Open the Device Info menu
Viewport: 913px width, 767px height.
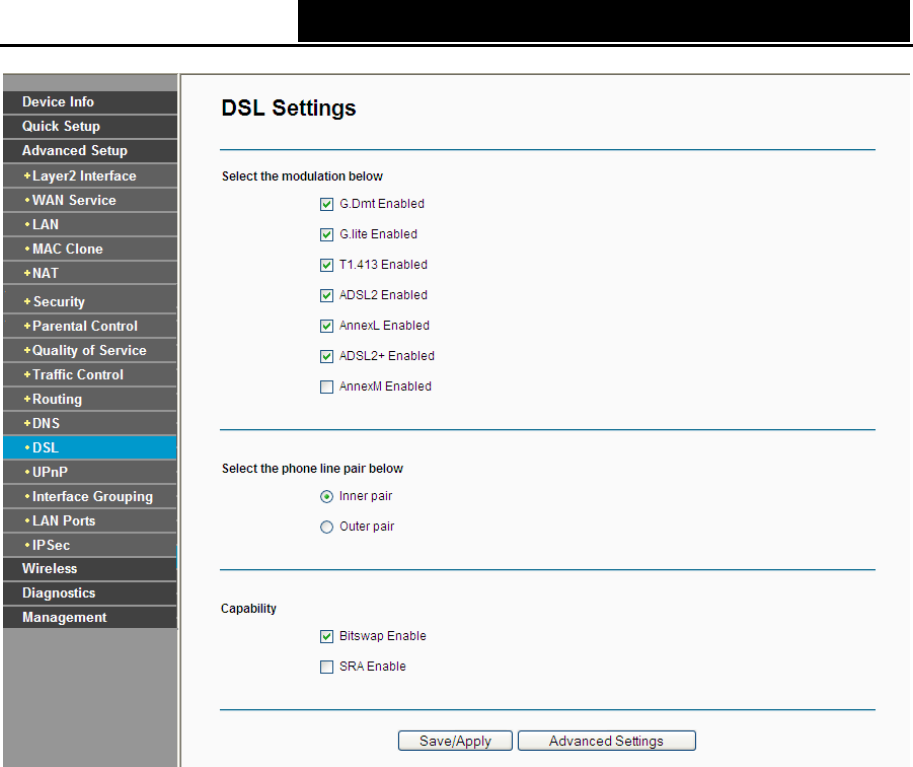tap(90, 102)
